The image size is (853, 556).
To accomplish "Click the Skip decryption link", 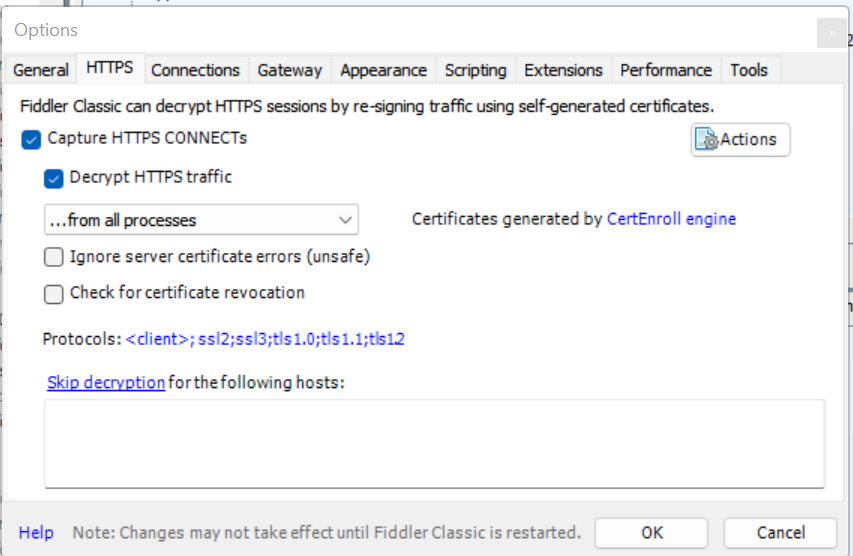I will pos(106,382).
